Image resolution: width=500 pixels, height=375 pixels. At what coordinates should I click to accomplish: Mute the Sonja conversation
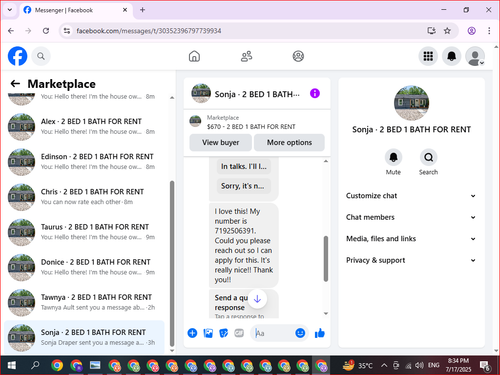393,157
